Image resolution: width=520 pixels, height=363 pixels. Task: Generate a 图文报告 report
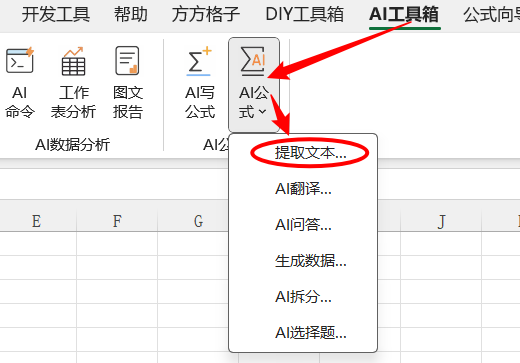pyautogui.click(x=128, y=83)
